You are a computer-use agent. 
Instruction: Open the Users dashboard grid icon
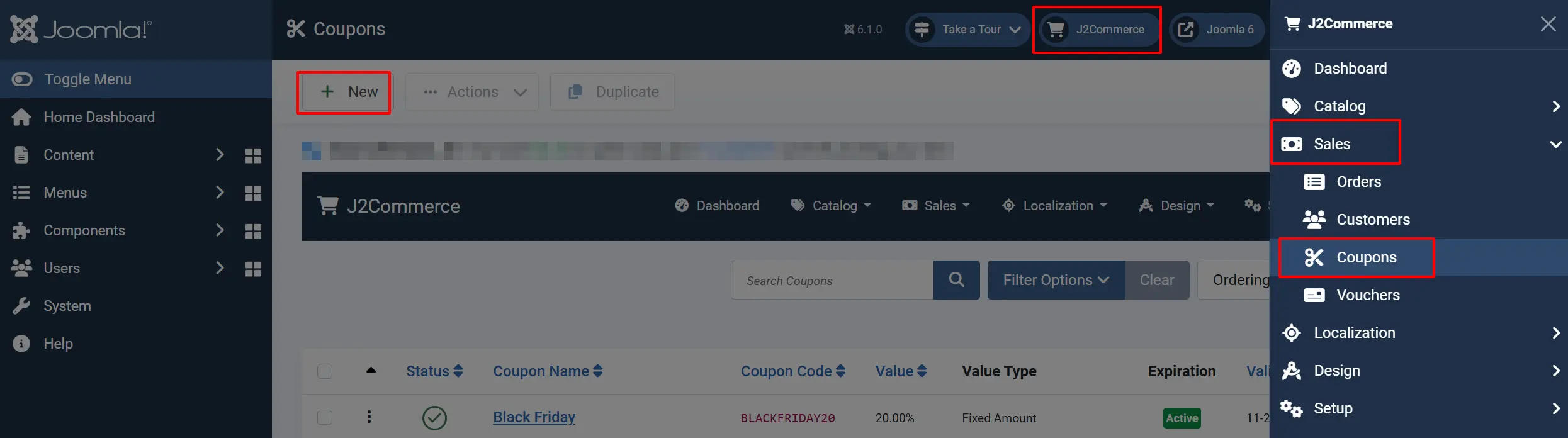click(x=253, y=269)
